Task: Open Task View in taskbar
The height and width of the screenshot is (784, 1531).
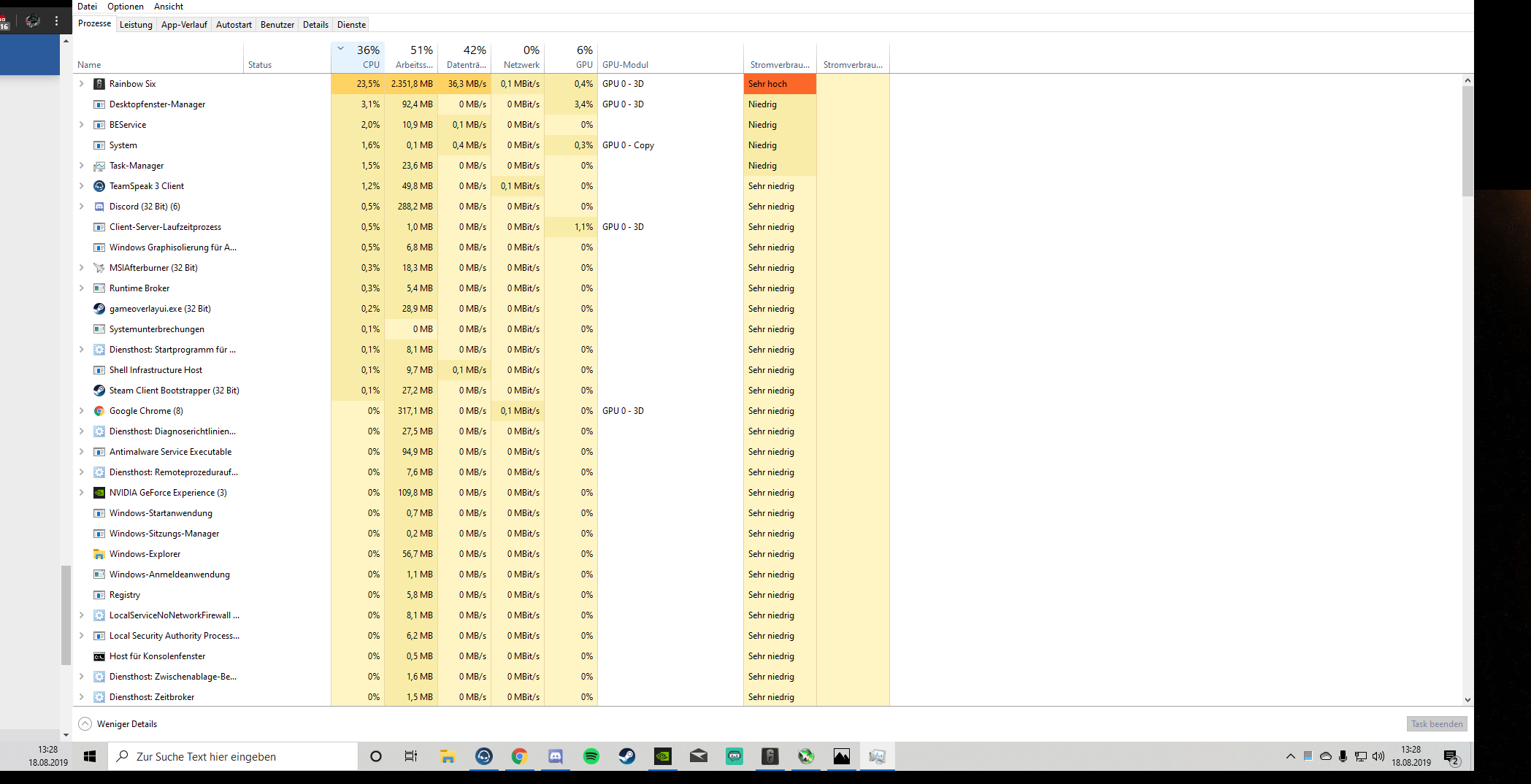Action: click(x=411, y=756)
